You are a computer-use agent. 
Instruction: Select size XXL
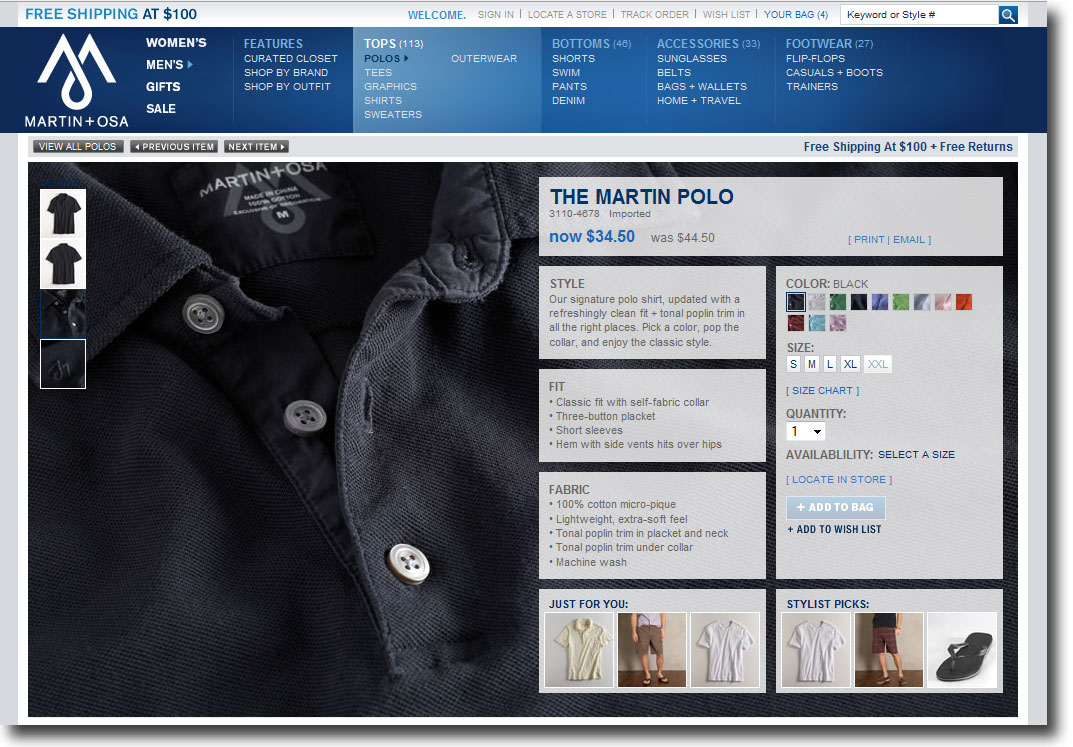(x=877, y=364)
